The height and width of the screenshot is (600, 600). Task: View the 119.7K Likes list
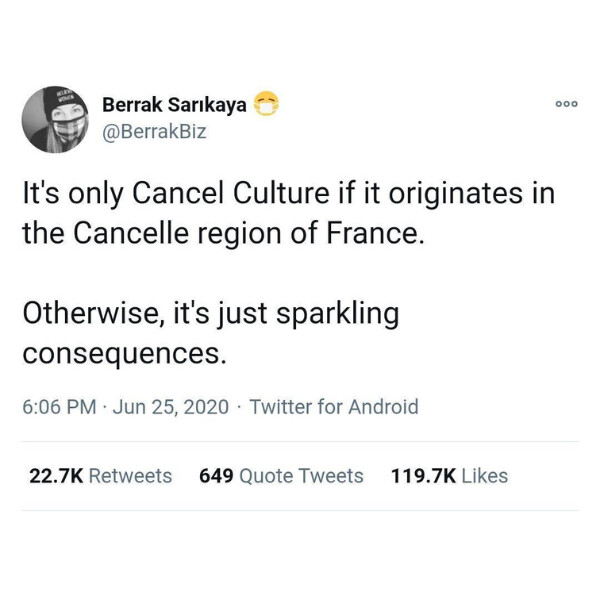pos(449,476)
